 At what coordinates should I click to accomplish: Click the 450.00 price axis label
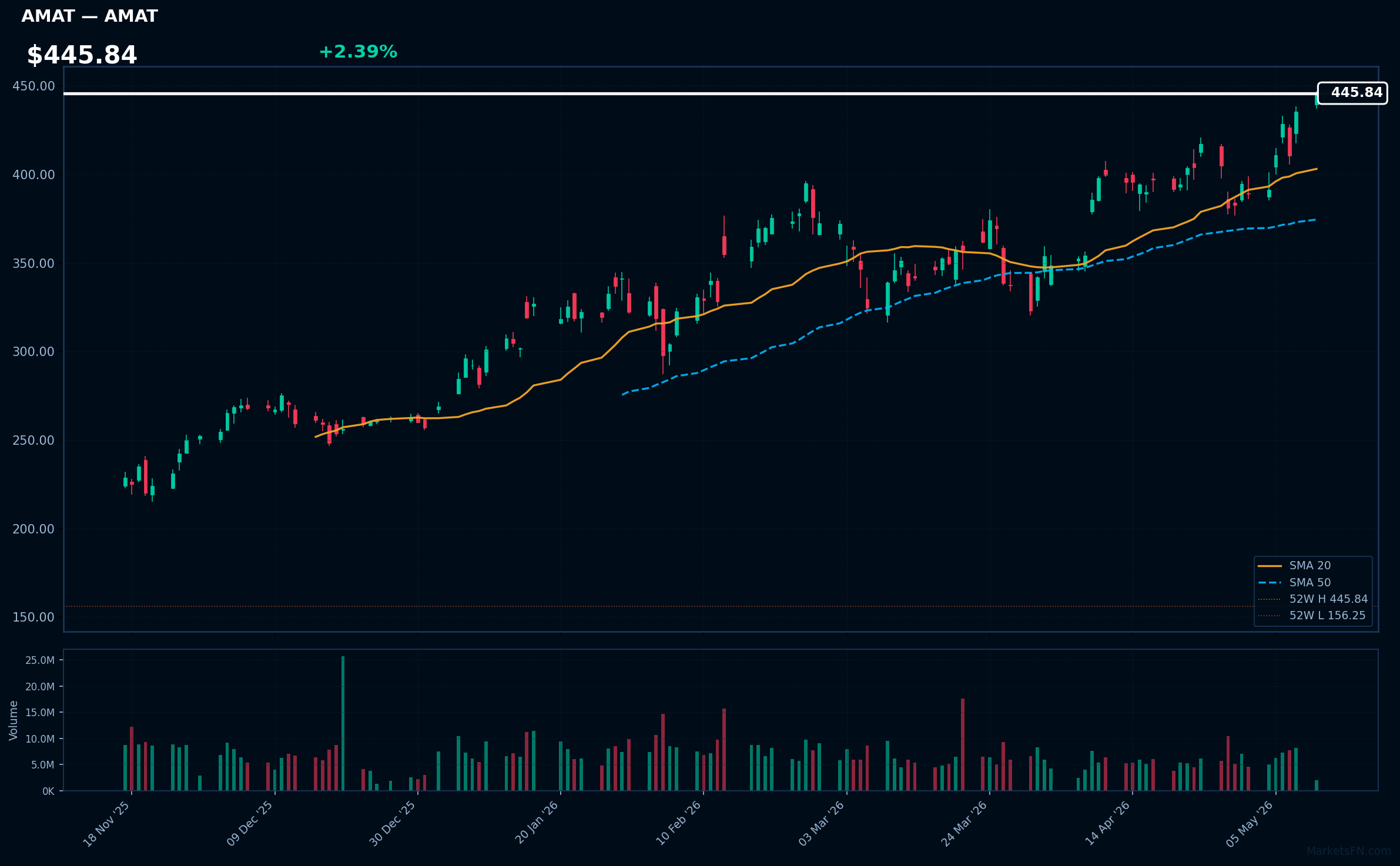[x=34, y=86]
